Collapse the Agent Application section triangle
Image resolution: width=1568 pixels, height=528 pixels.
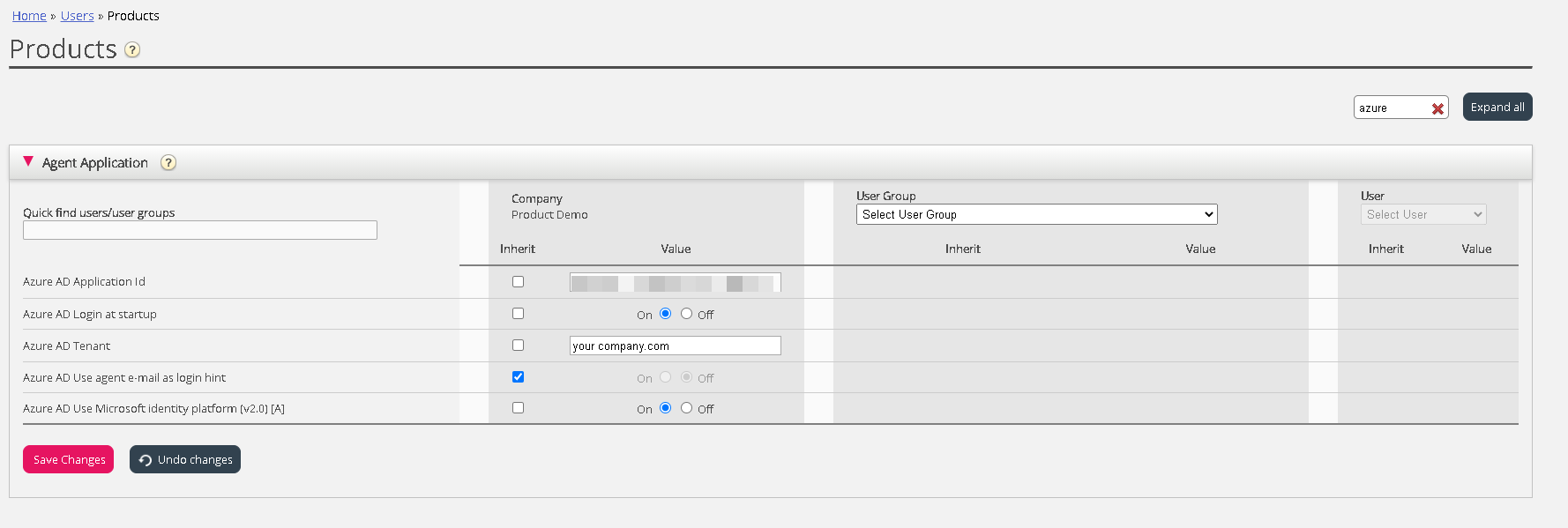coord(28,162)
